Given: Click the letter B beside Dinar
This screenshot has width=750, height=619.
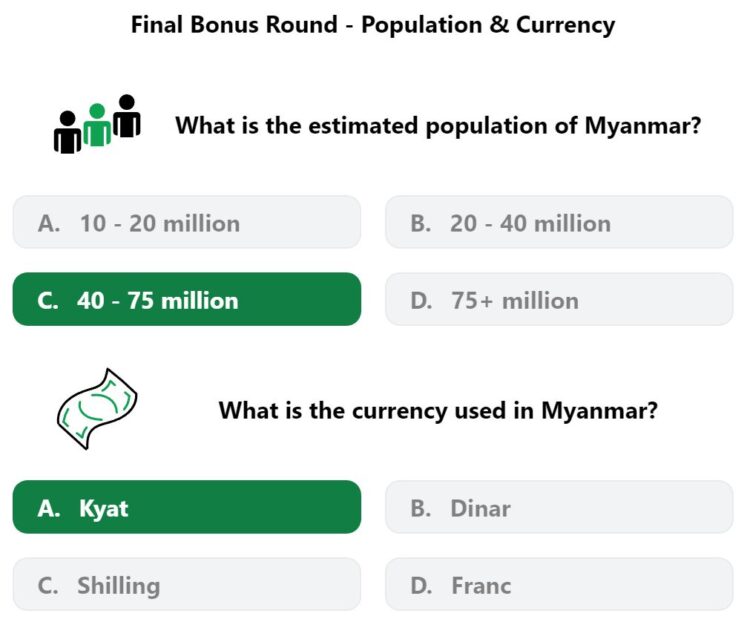Looking at the screenshot, I should pos(421,508).
